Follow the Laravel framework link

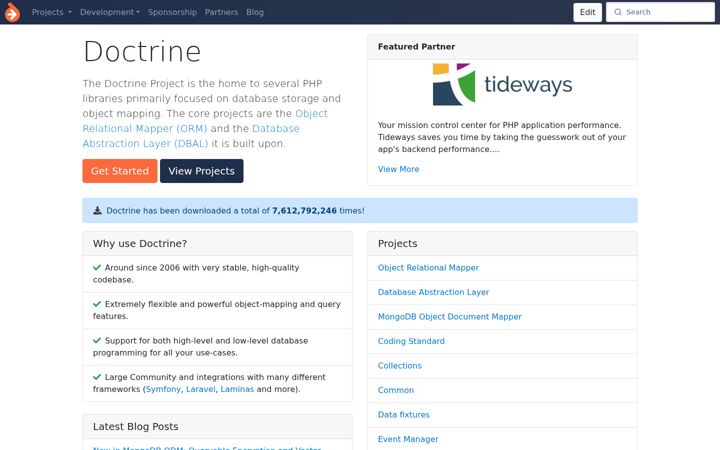click(x=201, y=389)
